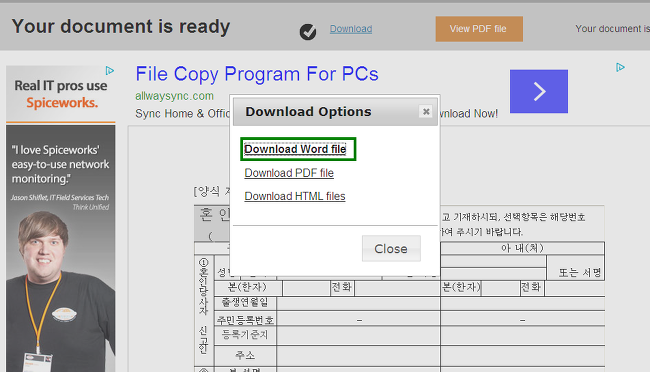Screen dimensions: 650x372
Task: Click 'Your document is ready' heading
Action: 121,27
